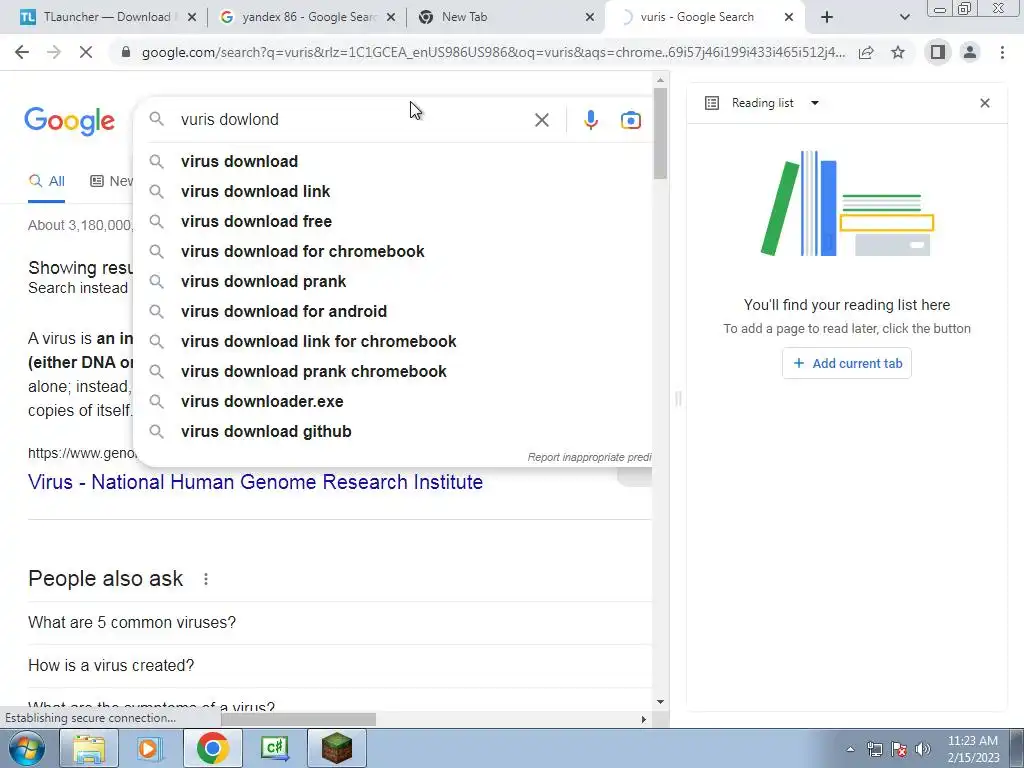This screenshot has height=768, width=1024.
Task: Select suggestion 'virus download prank'
Action: [392, 281]
